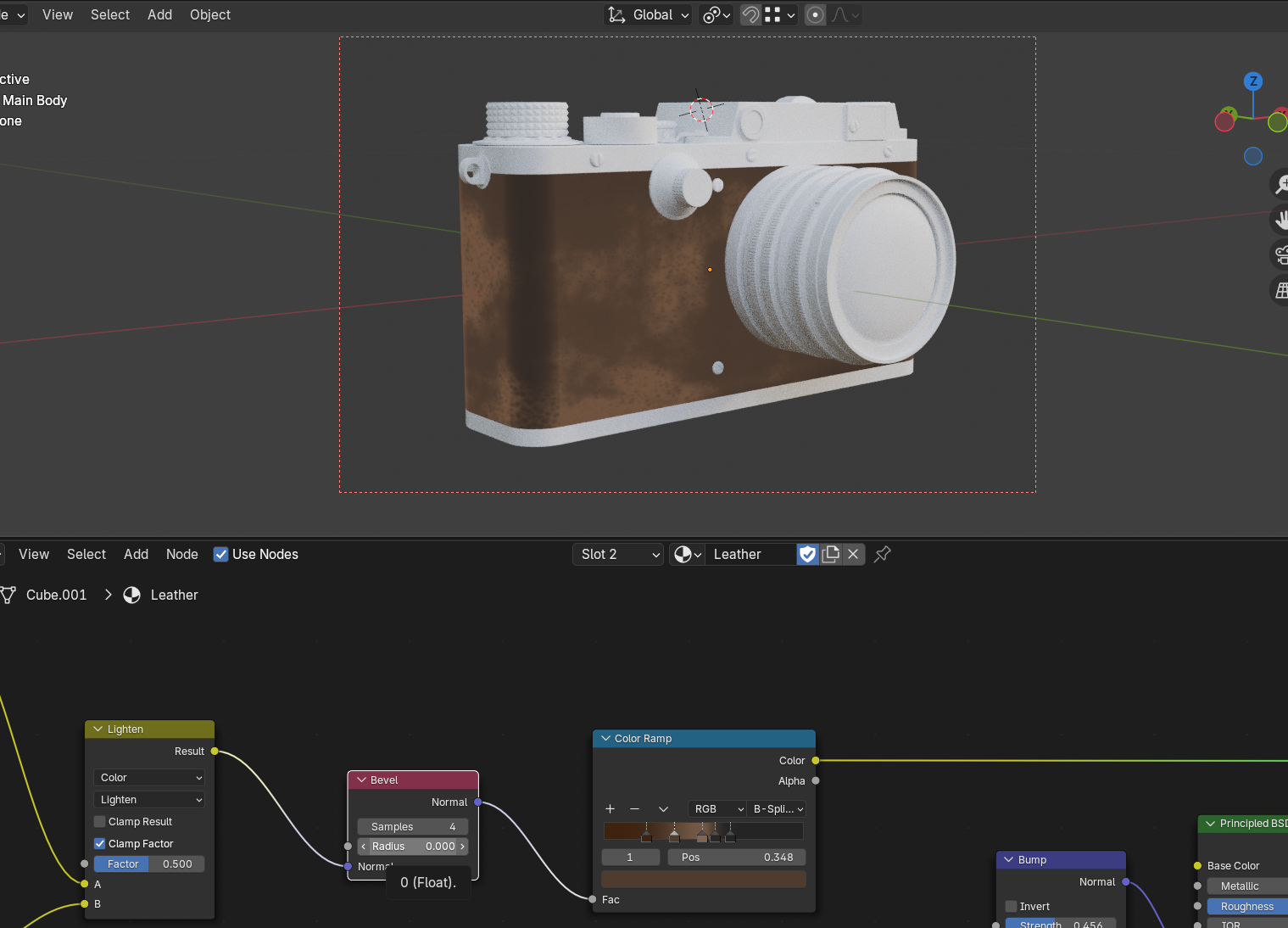Open material browse sphere icon
This screenshot has width=1288, height=928.
click(687, 554)
